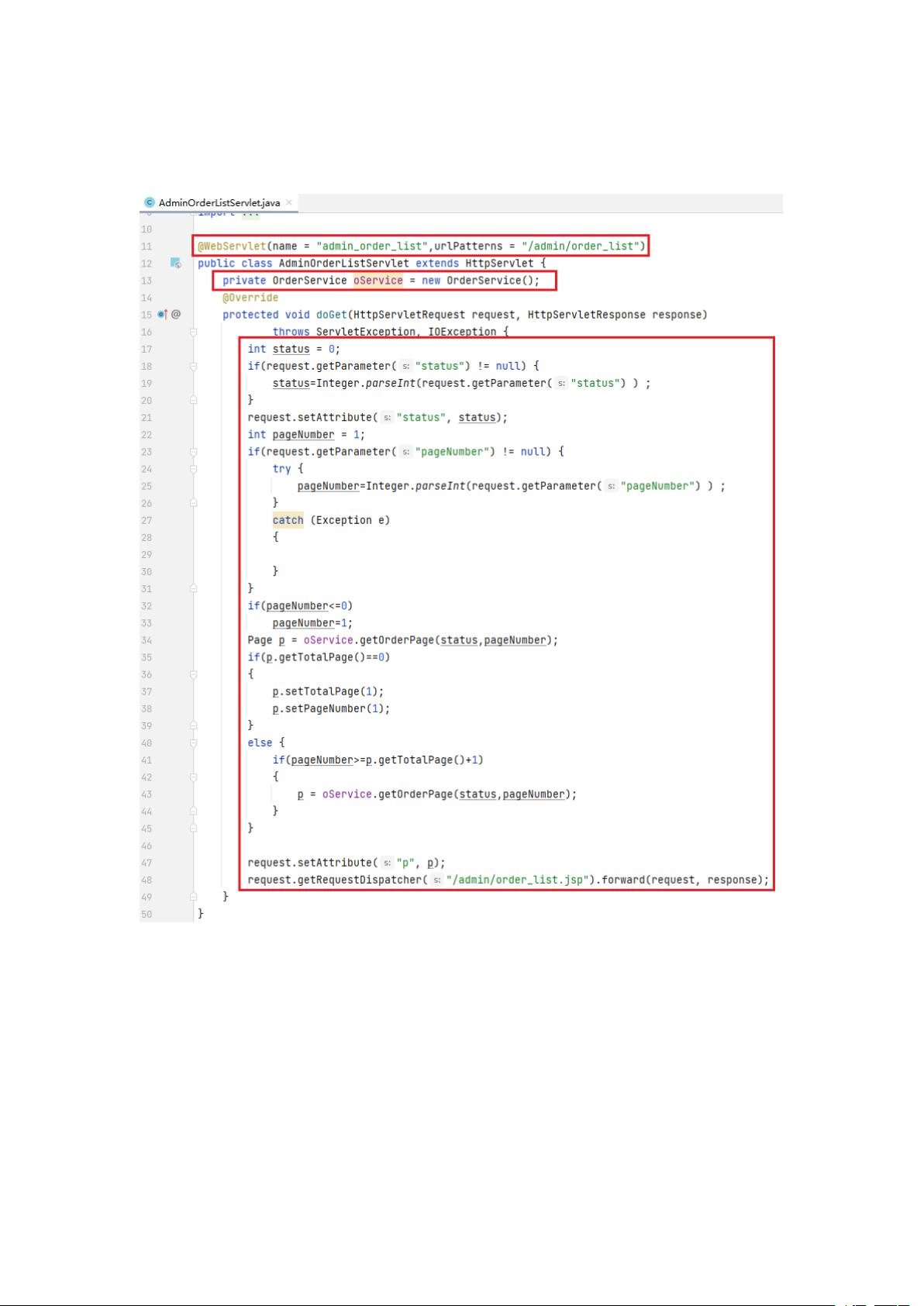Screen dimensions: 924x1306
Task: Click the @WebServlet annotation
Action: coord(232,246)
